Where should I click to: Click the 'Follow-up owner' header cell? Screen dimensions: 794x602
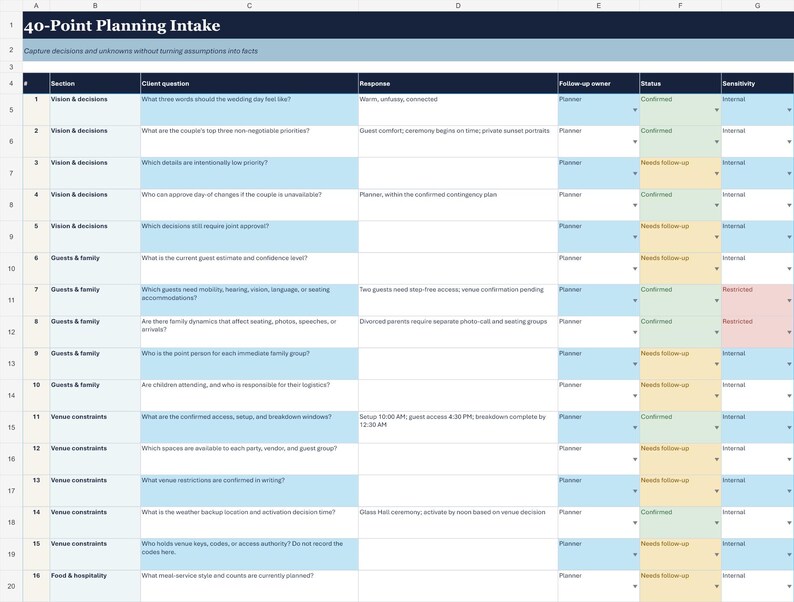click(599, 84)
